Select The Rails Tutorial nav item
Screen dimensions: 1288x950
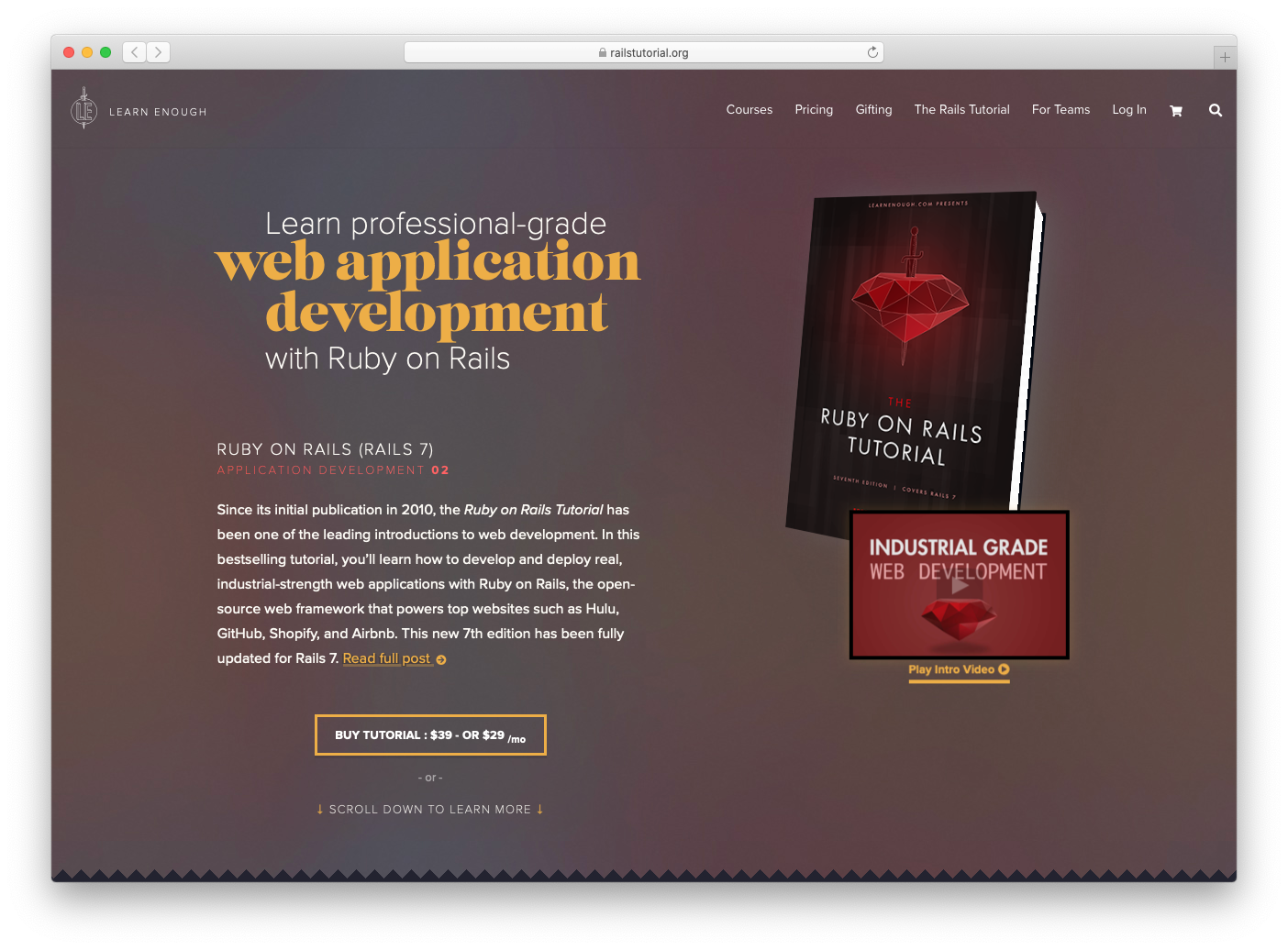tap(961, 110)
